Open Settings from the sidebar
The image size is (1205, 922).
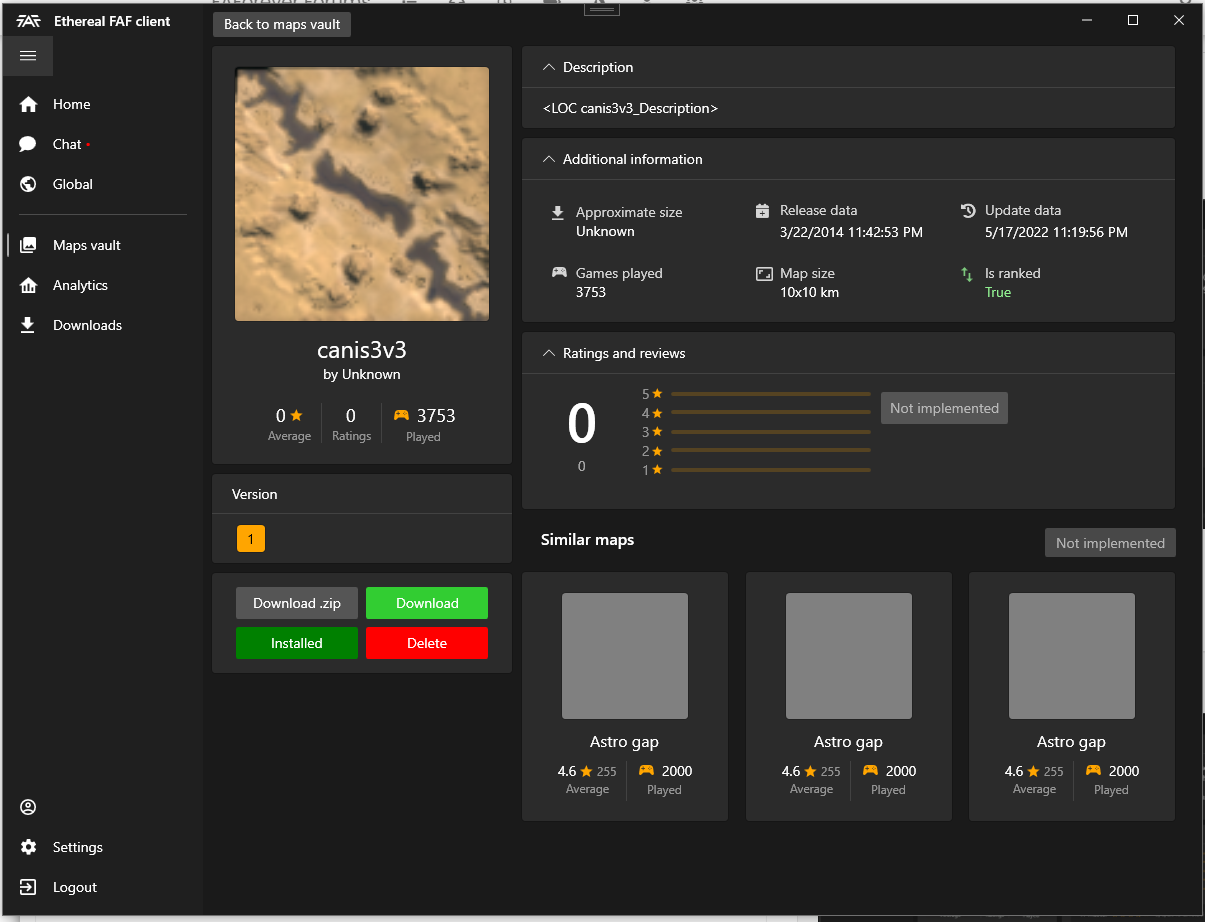click(x=102, y=847)
